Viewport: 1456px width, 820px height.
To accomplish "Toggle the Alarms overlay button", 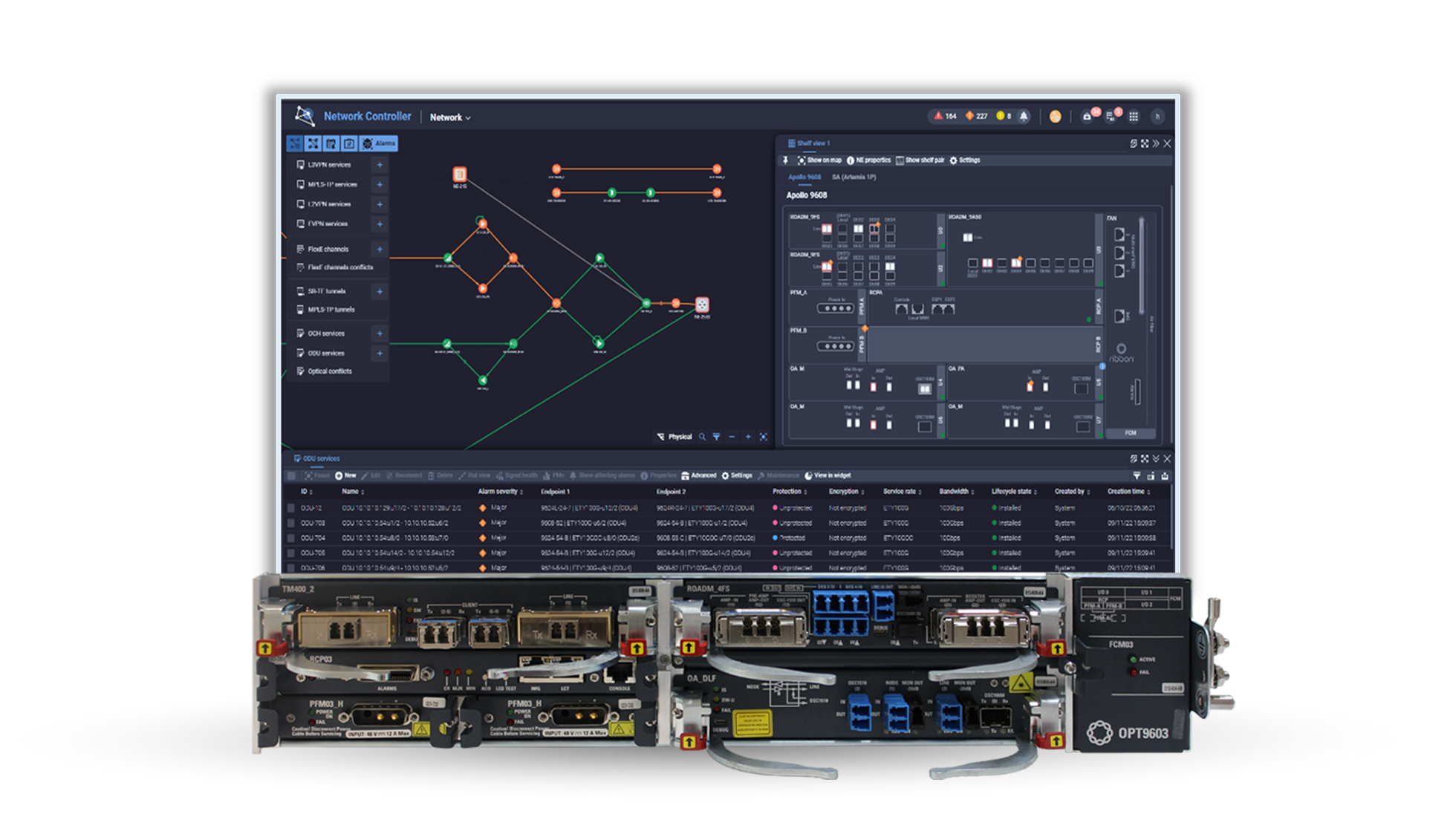I will [x=379, y=143].
